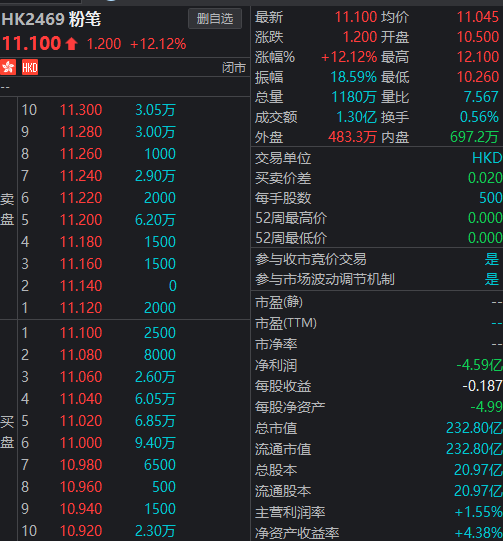Image resolution: width=503 pixels, height=541 pixels.
Task: Select sell level 5 price 11.200
Action: [x=81, y=220]
